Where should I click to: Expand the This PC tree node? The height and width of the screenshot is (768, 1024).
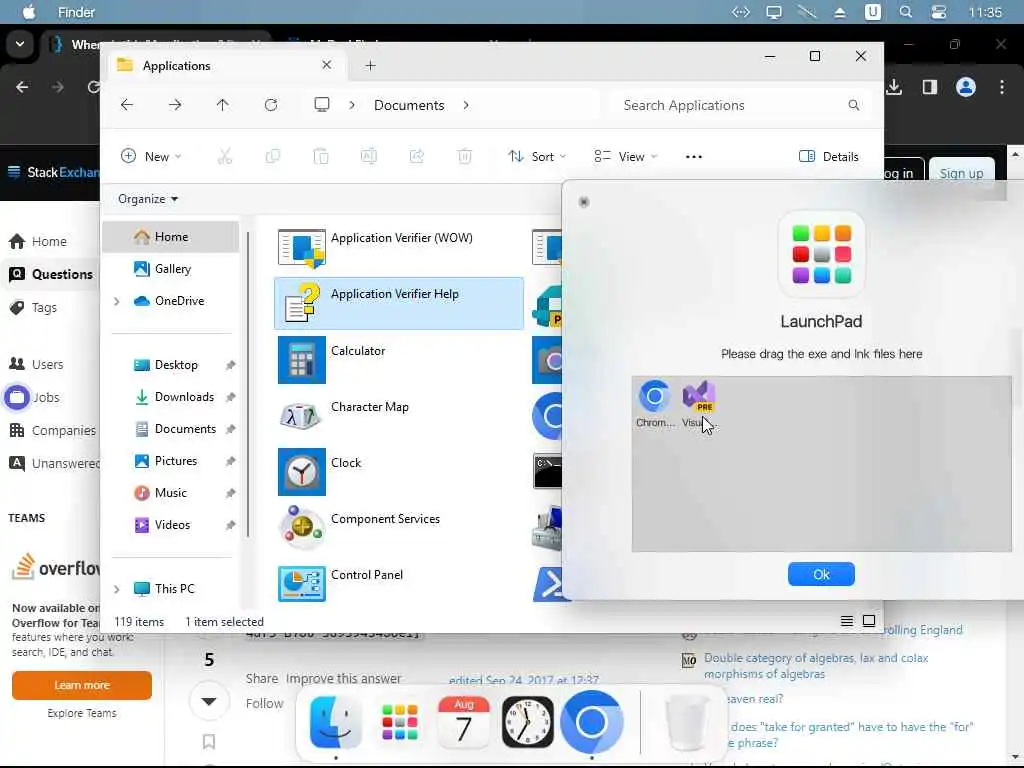point(116,589)
